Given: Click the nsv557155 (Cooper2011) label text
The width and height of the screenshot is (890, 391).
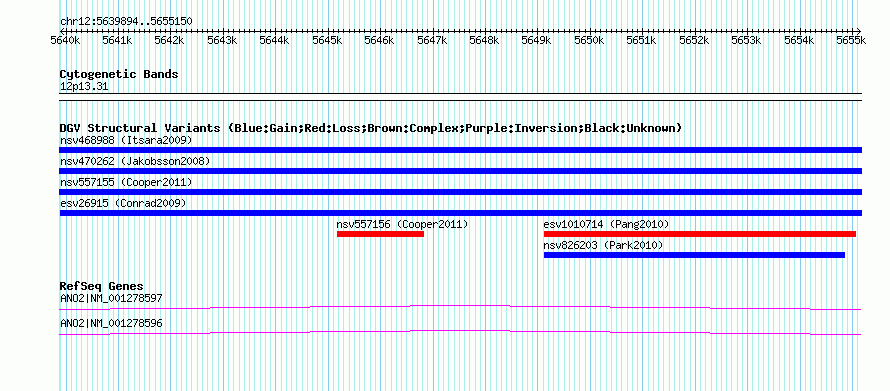Looking at the screenshot, I should pyautogui.click(x=126, y=182).
